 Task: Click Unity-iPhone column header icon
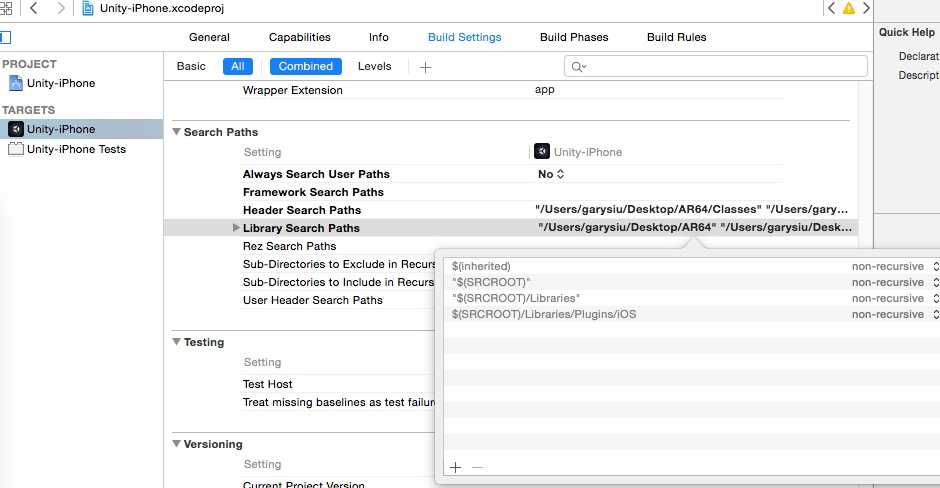click(x=541, y=152)
